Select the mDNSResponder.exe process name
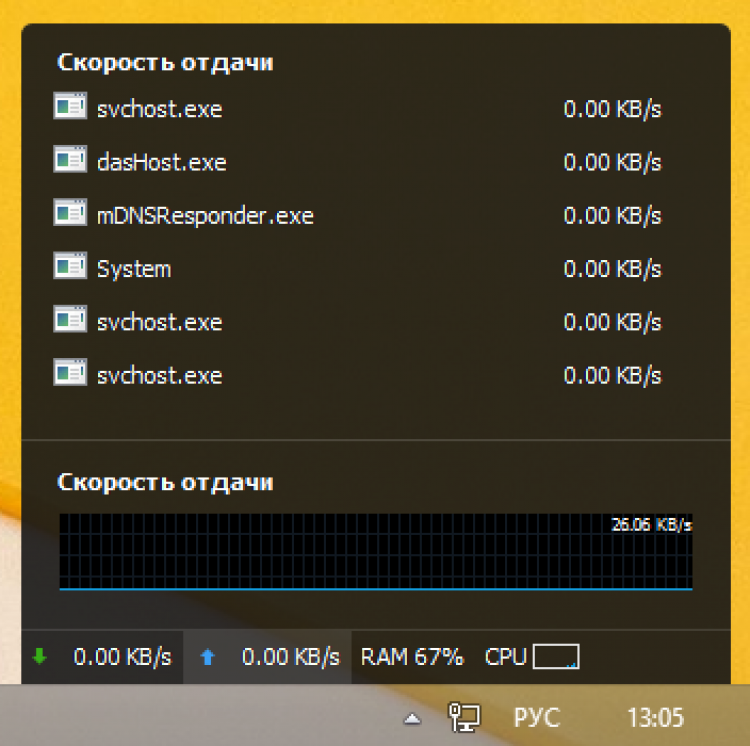750x746 pixels. point(205,215)
